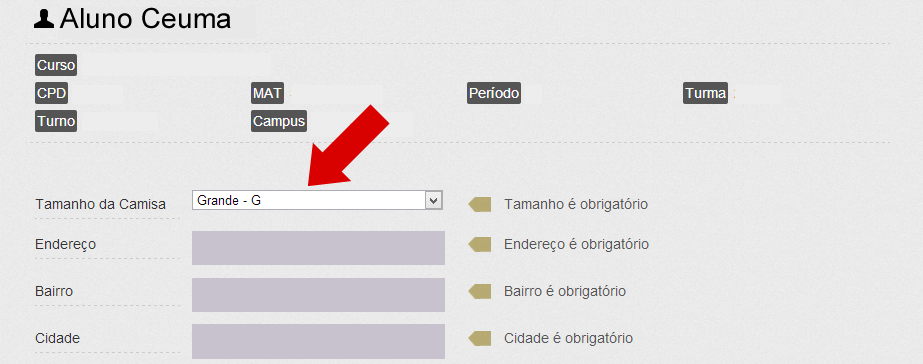
Task: Focus the Endereço input field
Action: (x=318, y=248)
